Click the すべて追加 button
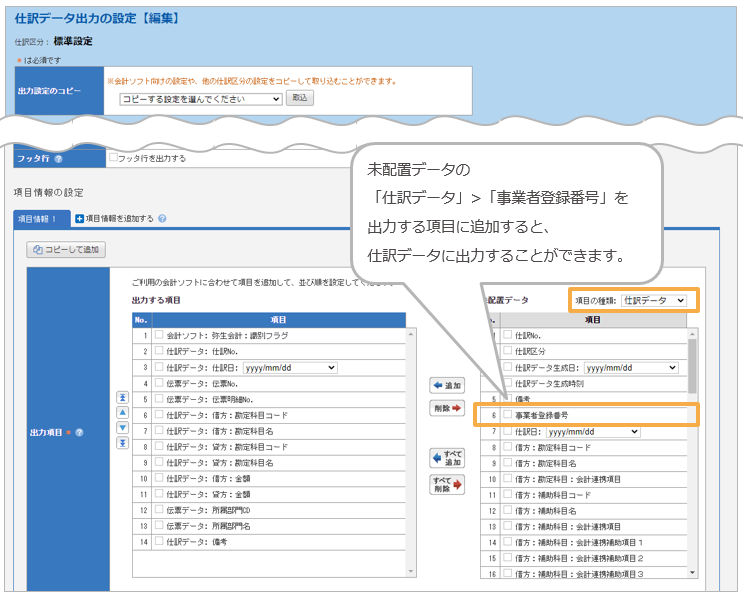The width and height of the screenshot is (743, 596). pyautogui.click(x=447, y=458)
